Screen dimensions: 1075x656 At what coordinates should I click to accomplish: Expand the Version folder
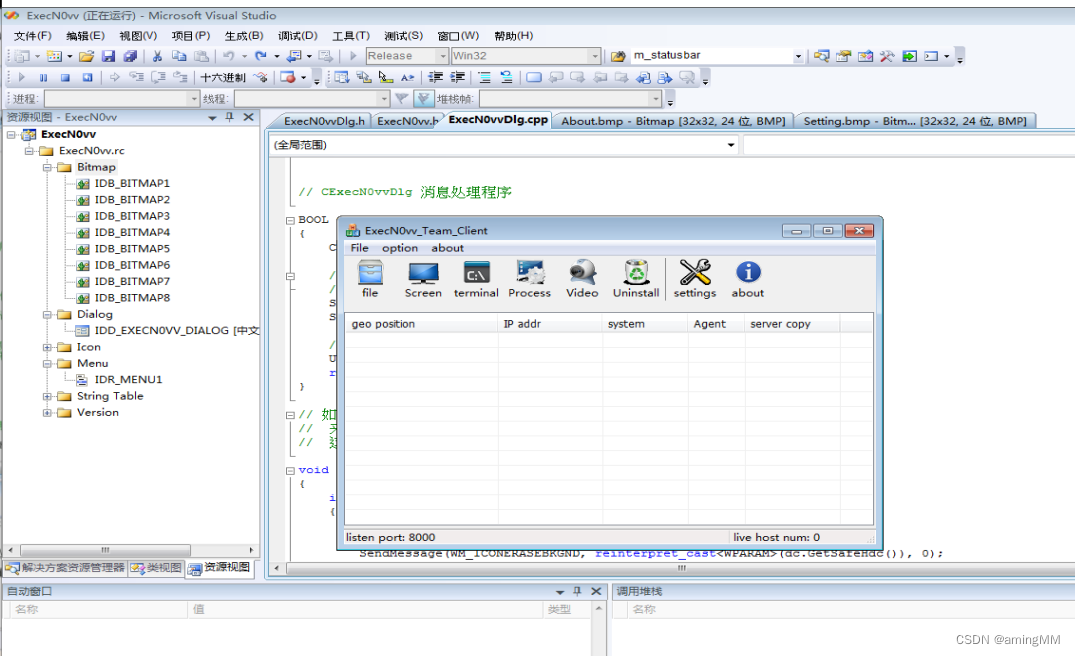[47, 413]
